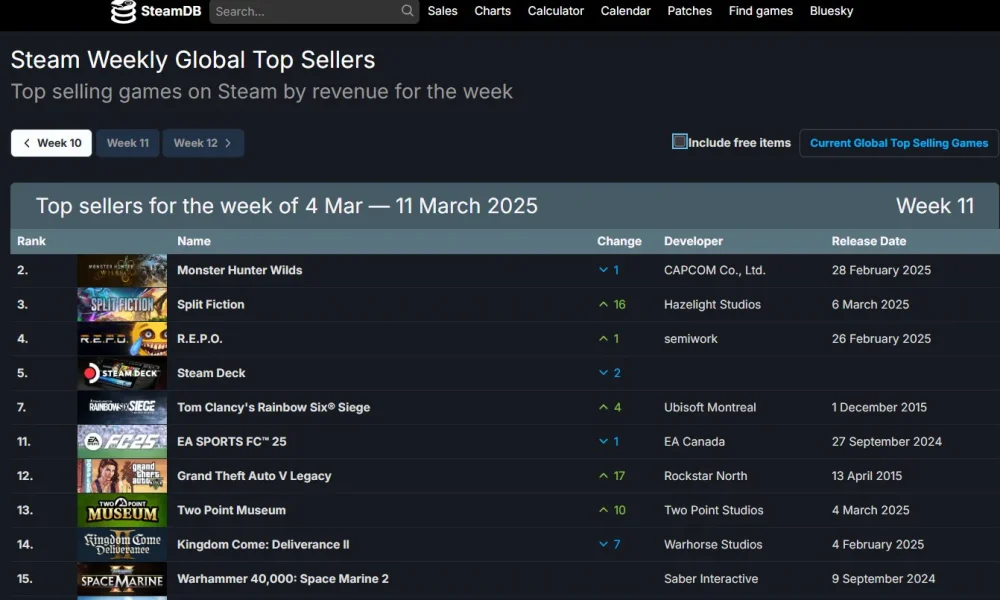Viewport: 1000px width, 600px height.
Task: Open Steam Deck name link
Action: [211, 373]
